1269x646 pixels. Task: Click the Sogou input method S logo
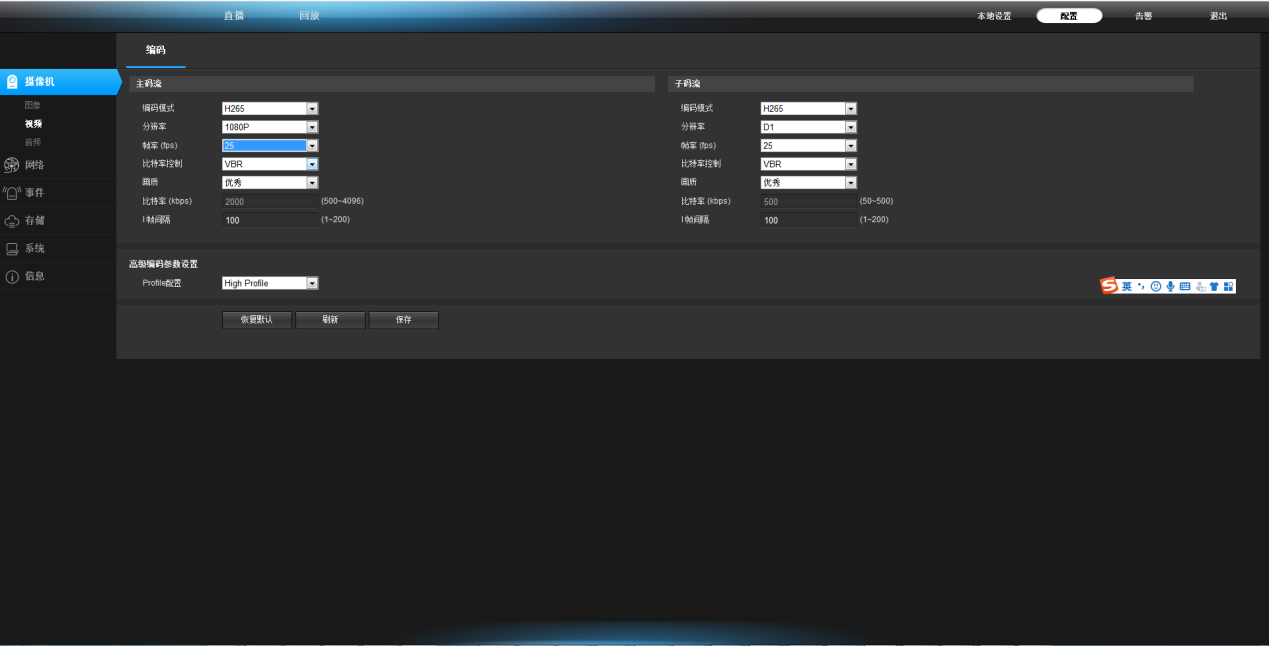coord(1109,287)
